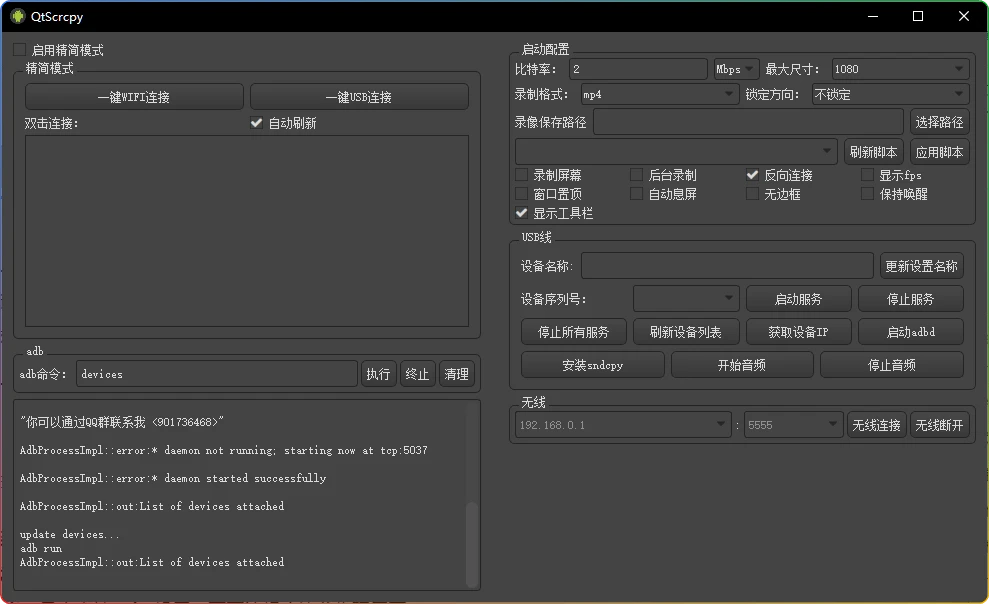This screenshot has height=604, width=989.
Task: Click the 刷新设备列表 button
Action: (x=686, y=331)
